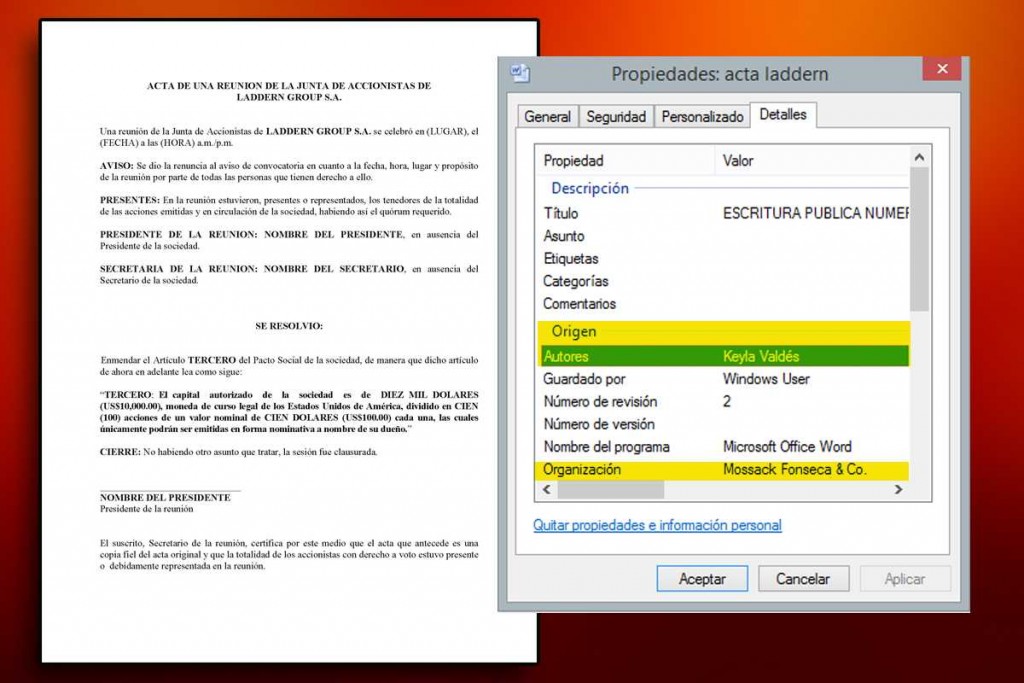Click the horizontal scrollbar thumb

pos(610,490)
